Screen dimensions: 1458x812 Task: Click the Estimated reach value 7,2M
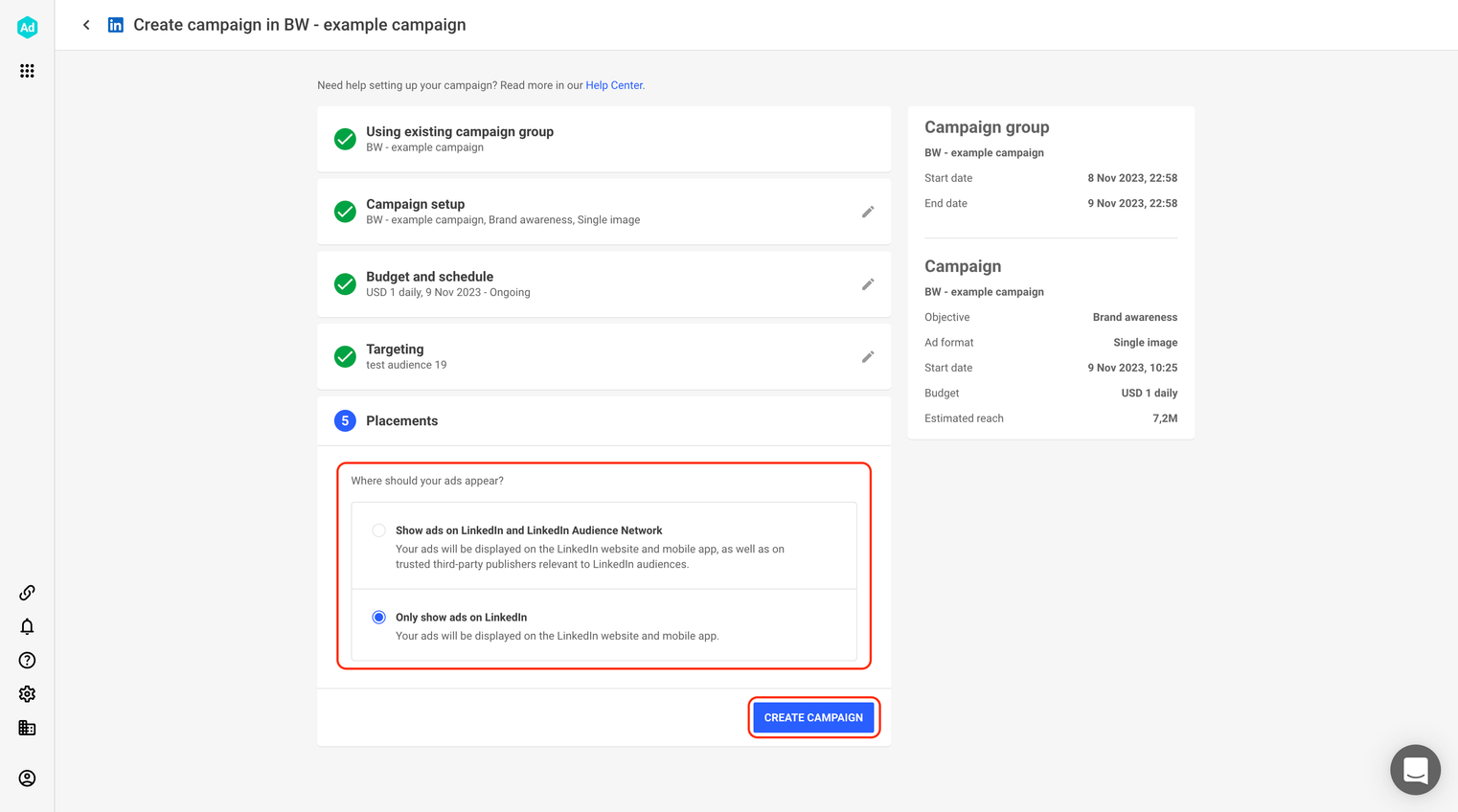point(1165,418)
